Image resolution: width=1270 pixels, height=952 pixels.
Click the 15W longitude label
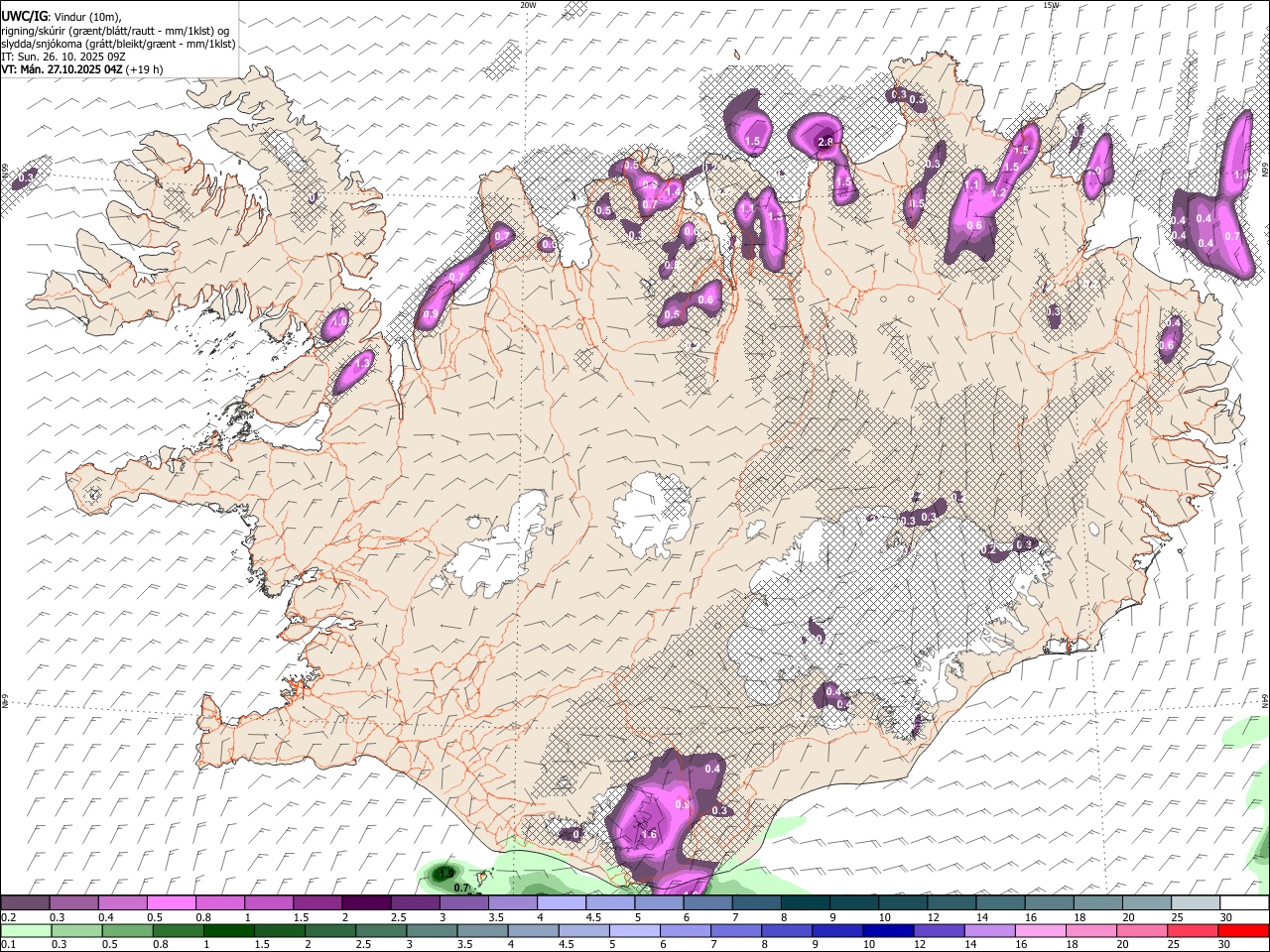point(1051,5)
